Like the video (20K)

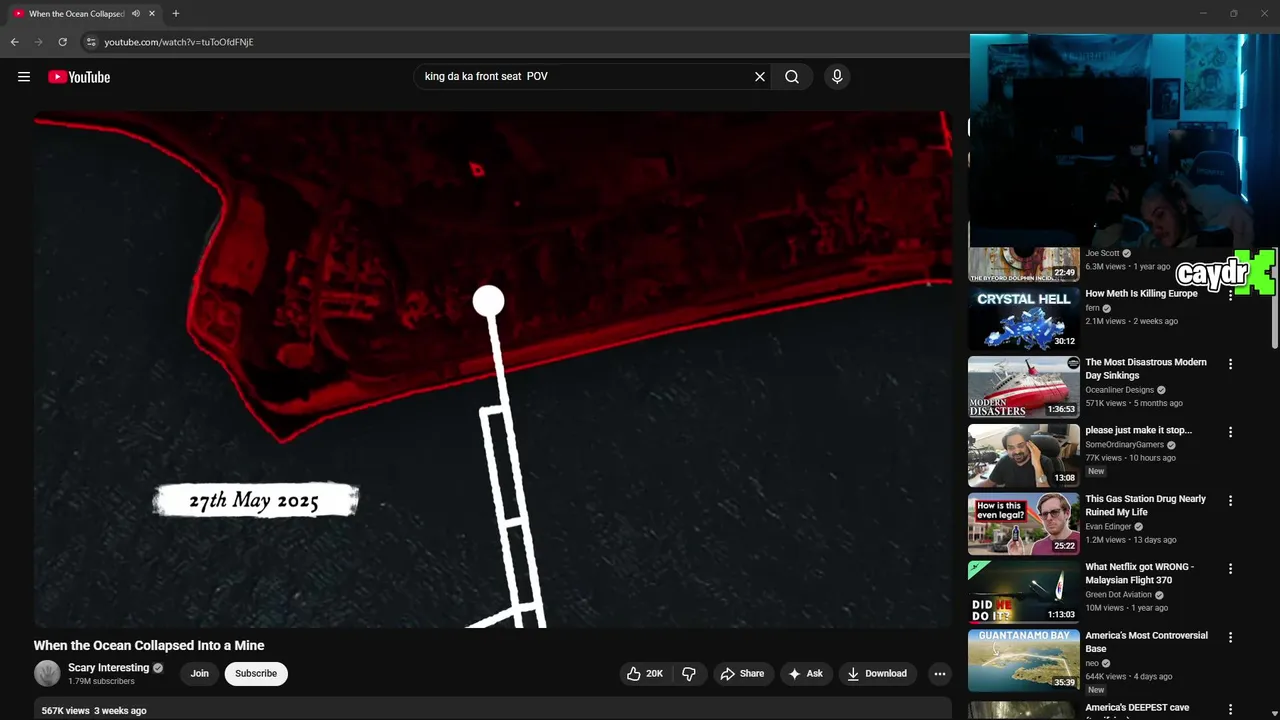click(x=644, y=674)
